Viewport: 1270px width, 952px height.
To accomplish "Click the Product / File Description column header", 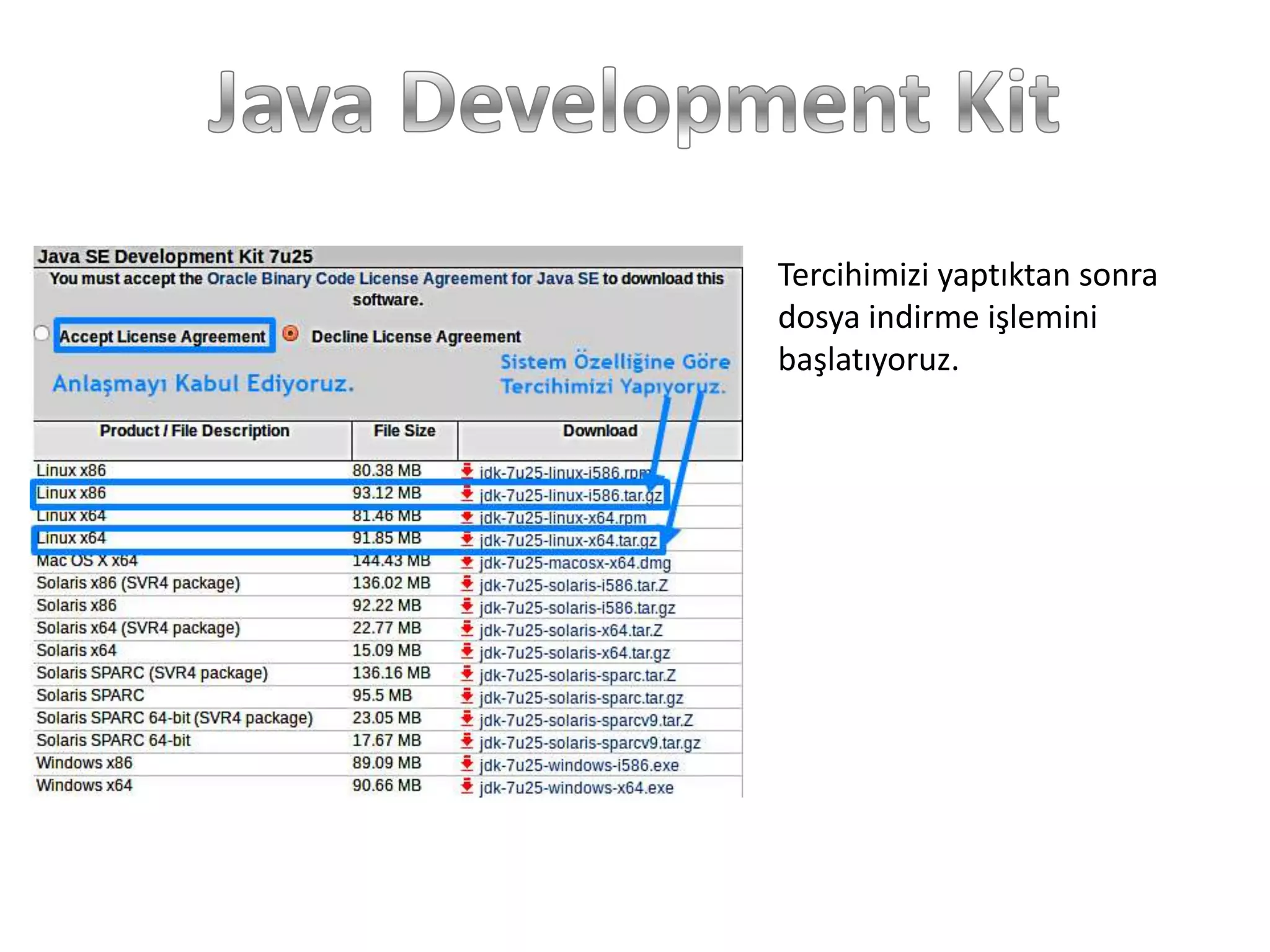I will coord(194,431).
